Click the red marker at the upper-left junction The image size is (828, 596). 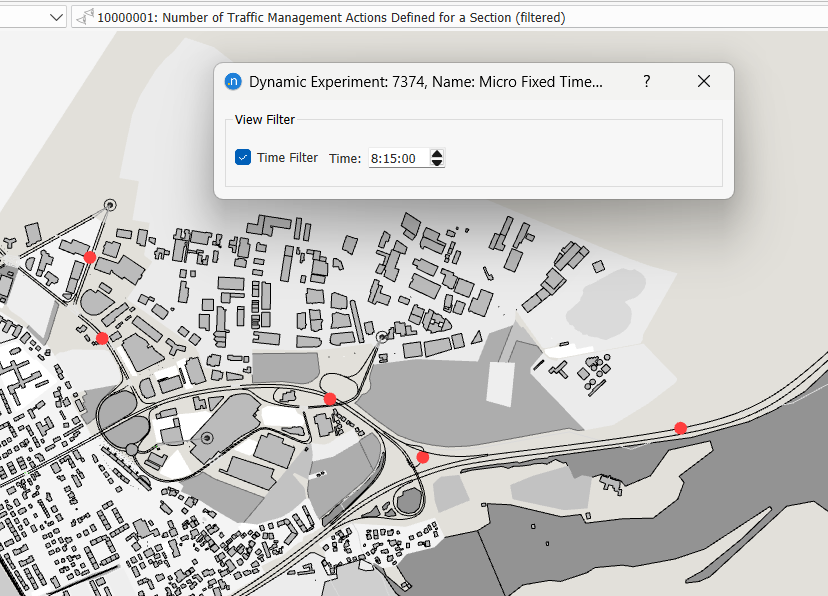pyautogui.click(x=89, y=257)
